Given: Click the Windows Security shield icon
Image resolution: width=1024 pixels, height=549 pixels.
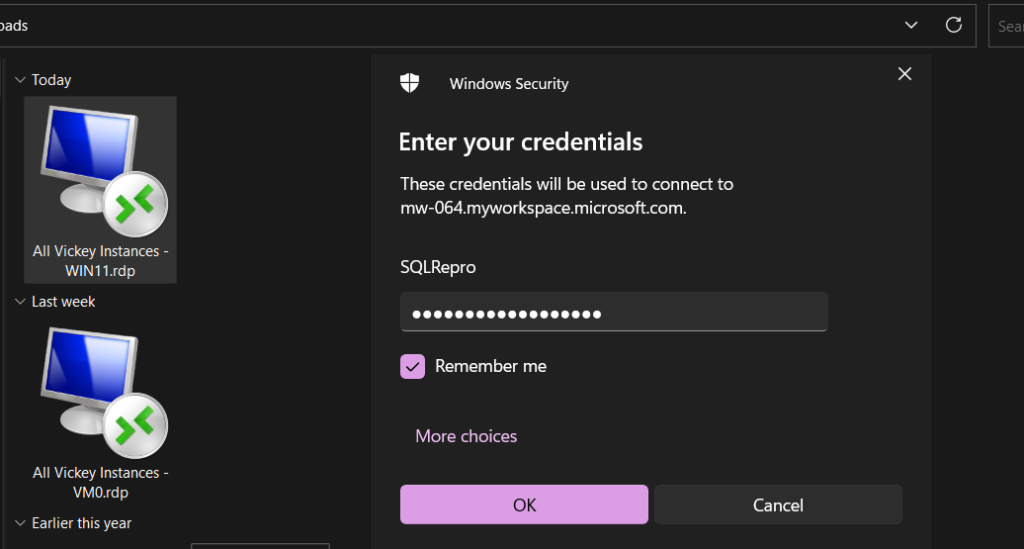Looking at the screenshot, I should pos(409,83).
